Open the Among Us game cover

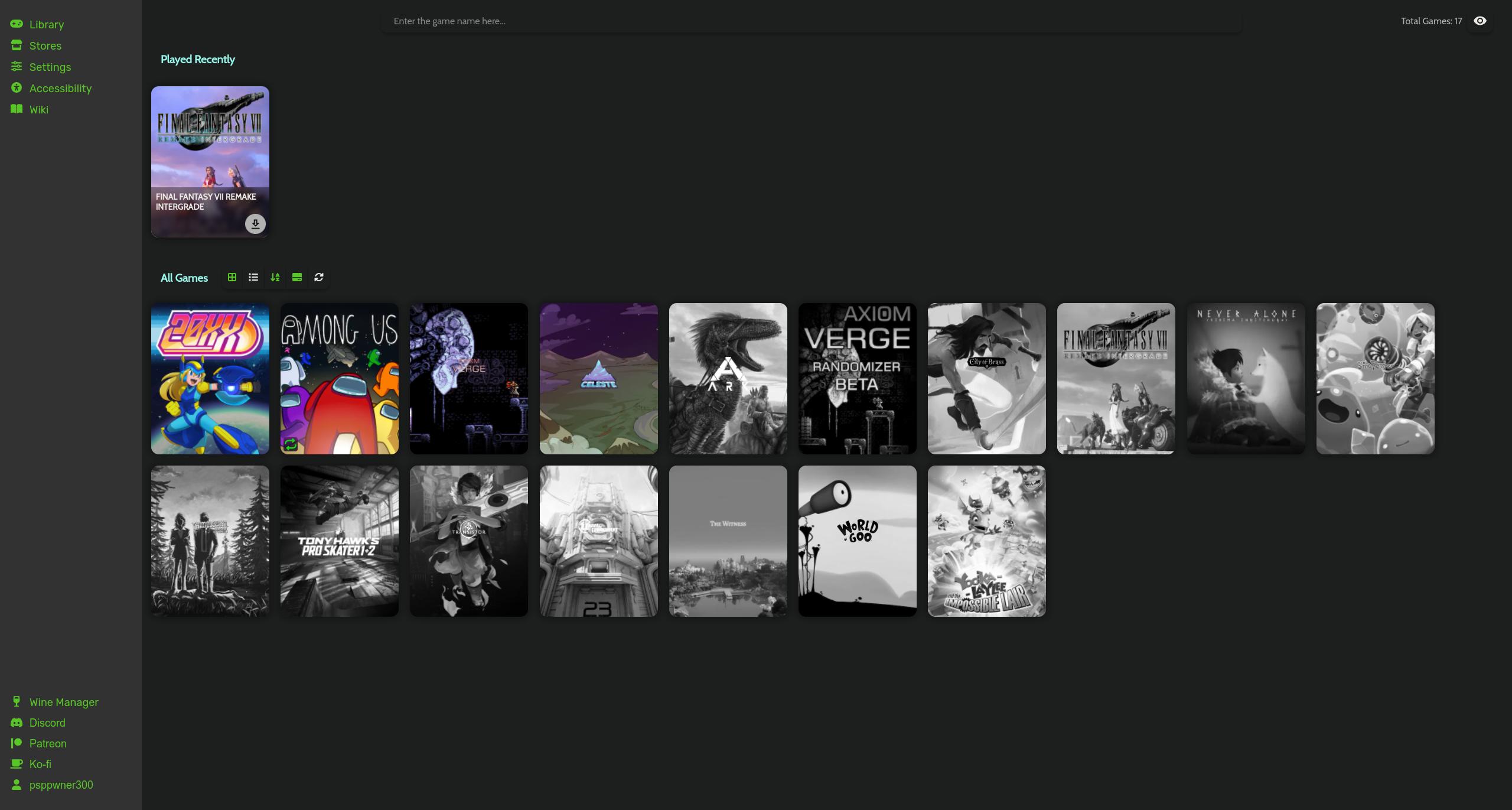tap(340, 379)
